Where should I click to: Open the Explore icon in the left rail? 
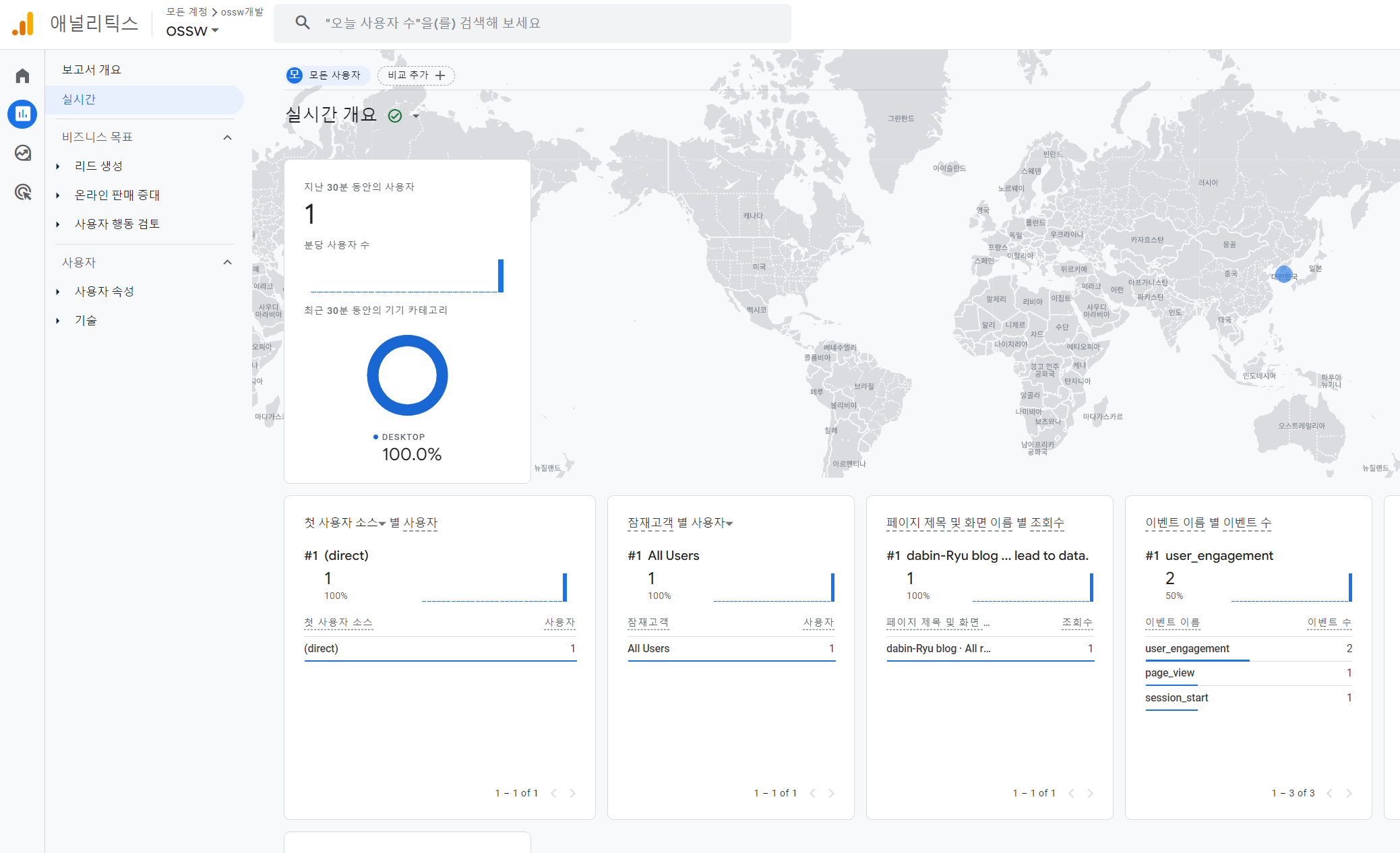pos(22,153)
